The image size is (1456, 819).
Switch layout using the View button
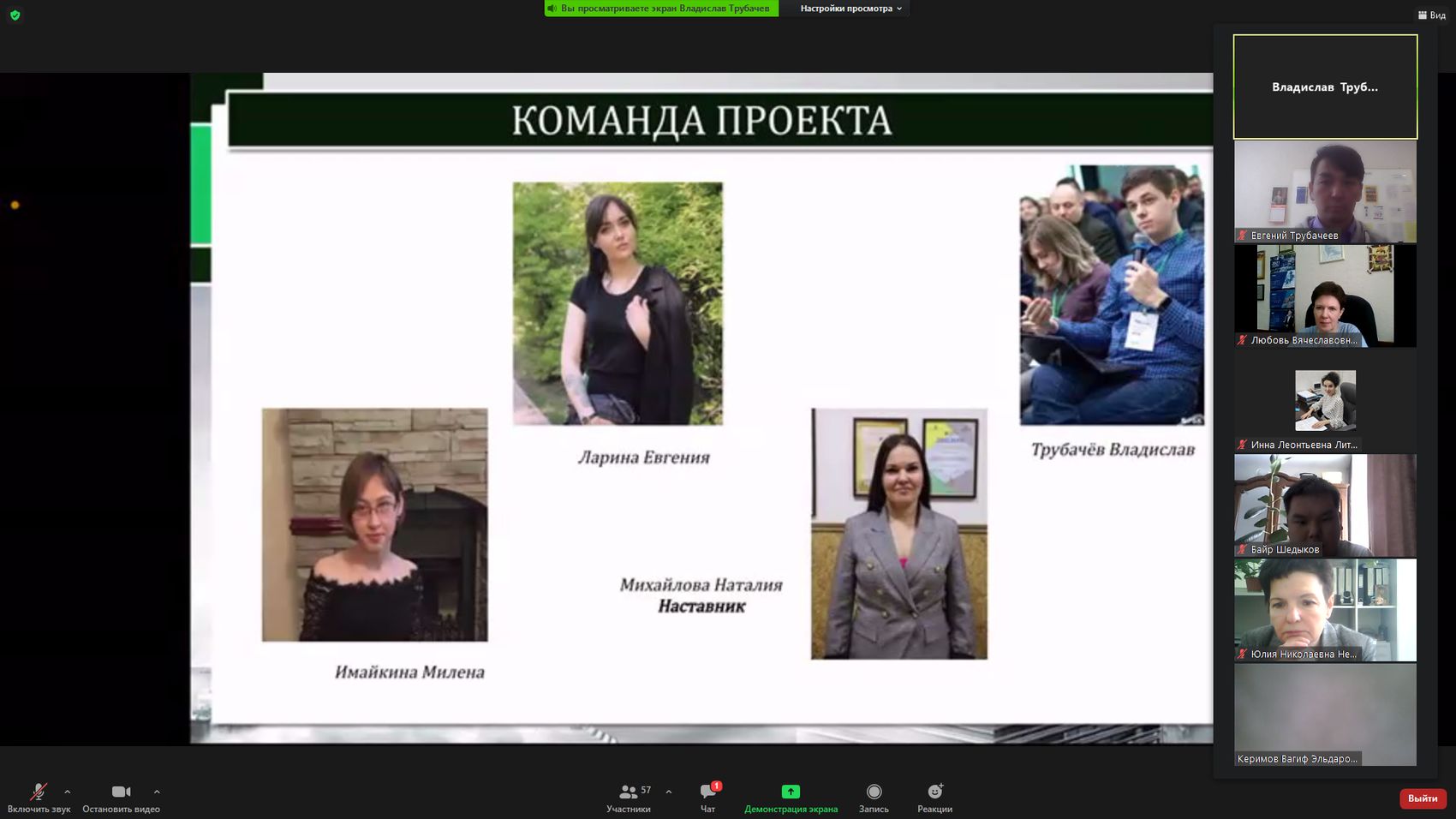tap(1431, 15)
